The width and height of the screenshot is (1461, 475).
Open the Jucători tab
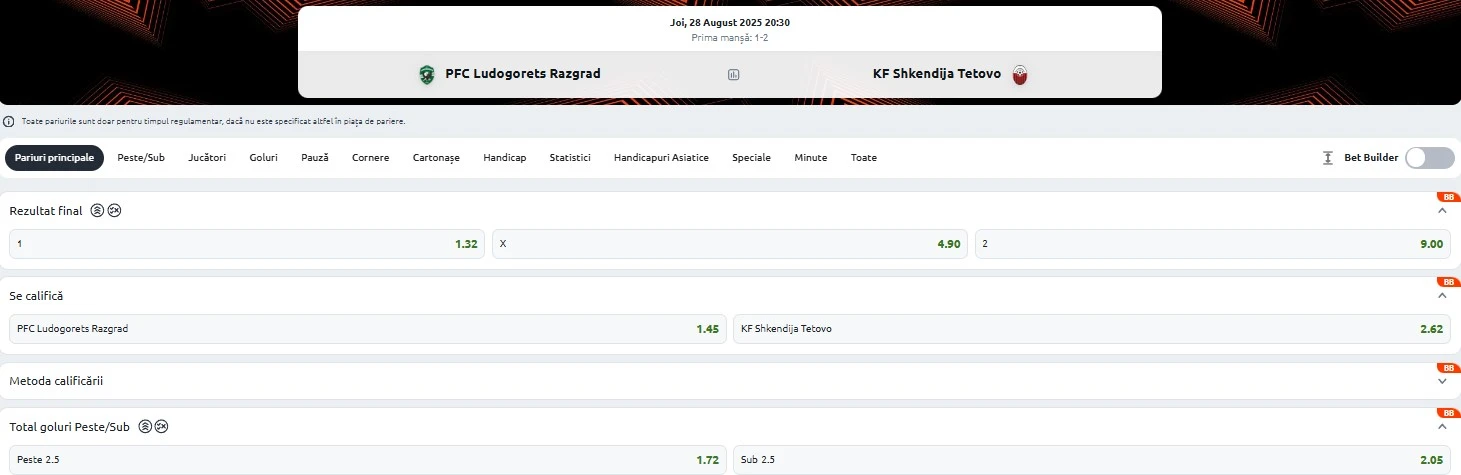click(x=207, y=158)
